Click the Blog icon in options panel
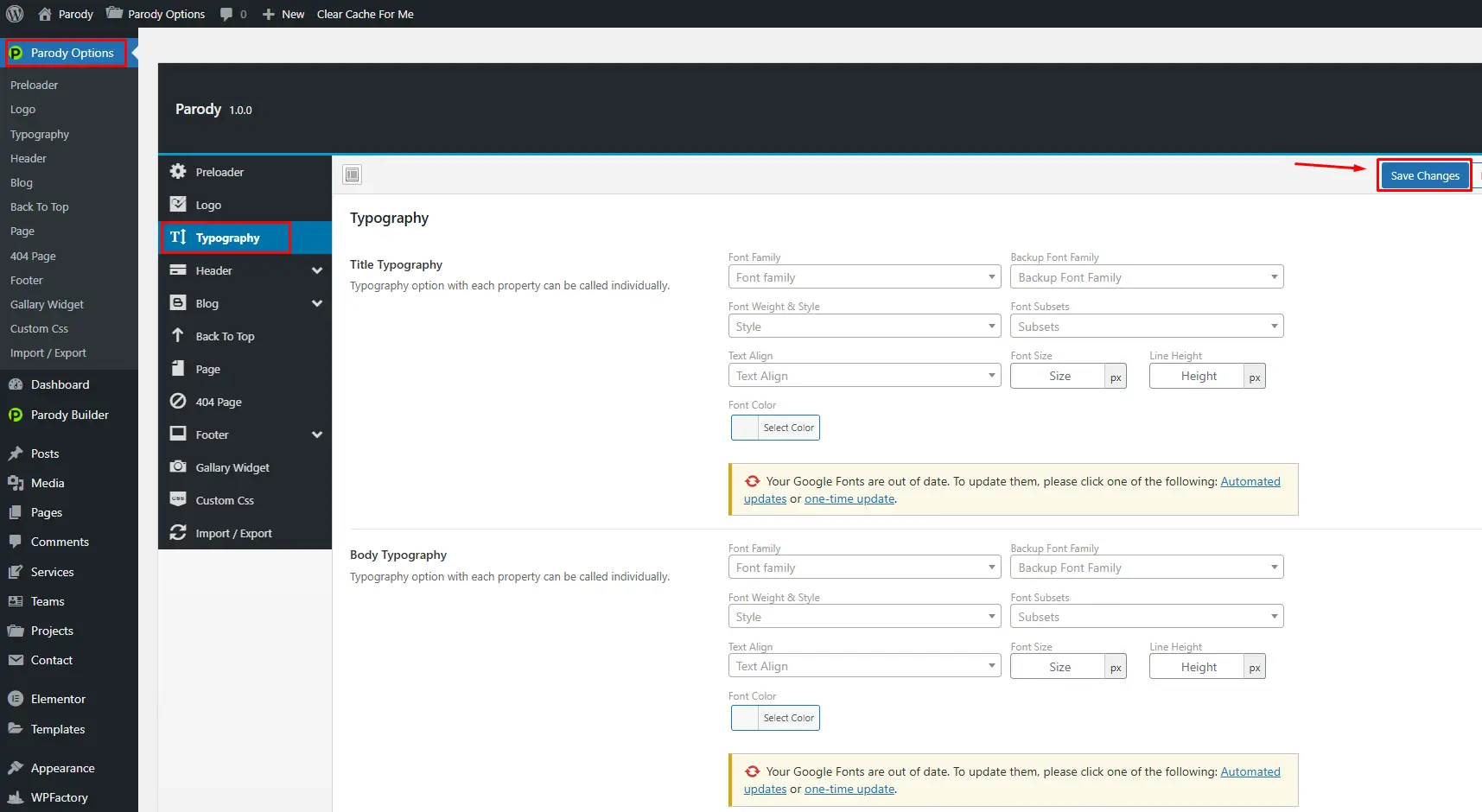 pos(178,302)
